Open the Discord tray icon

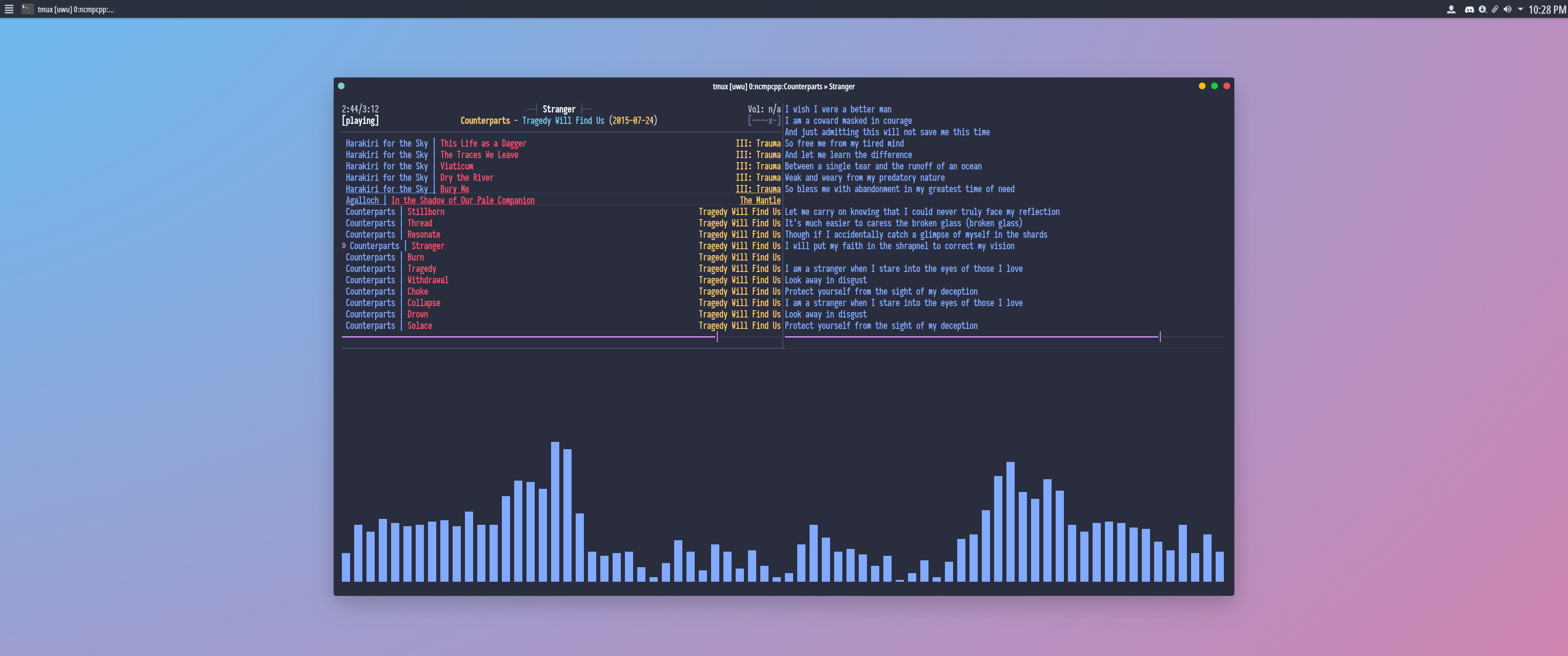1469,9
